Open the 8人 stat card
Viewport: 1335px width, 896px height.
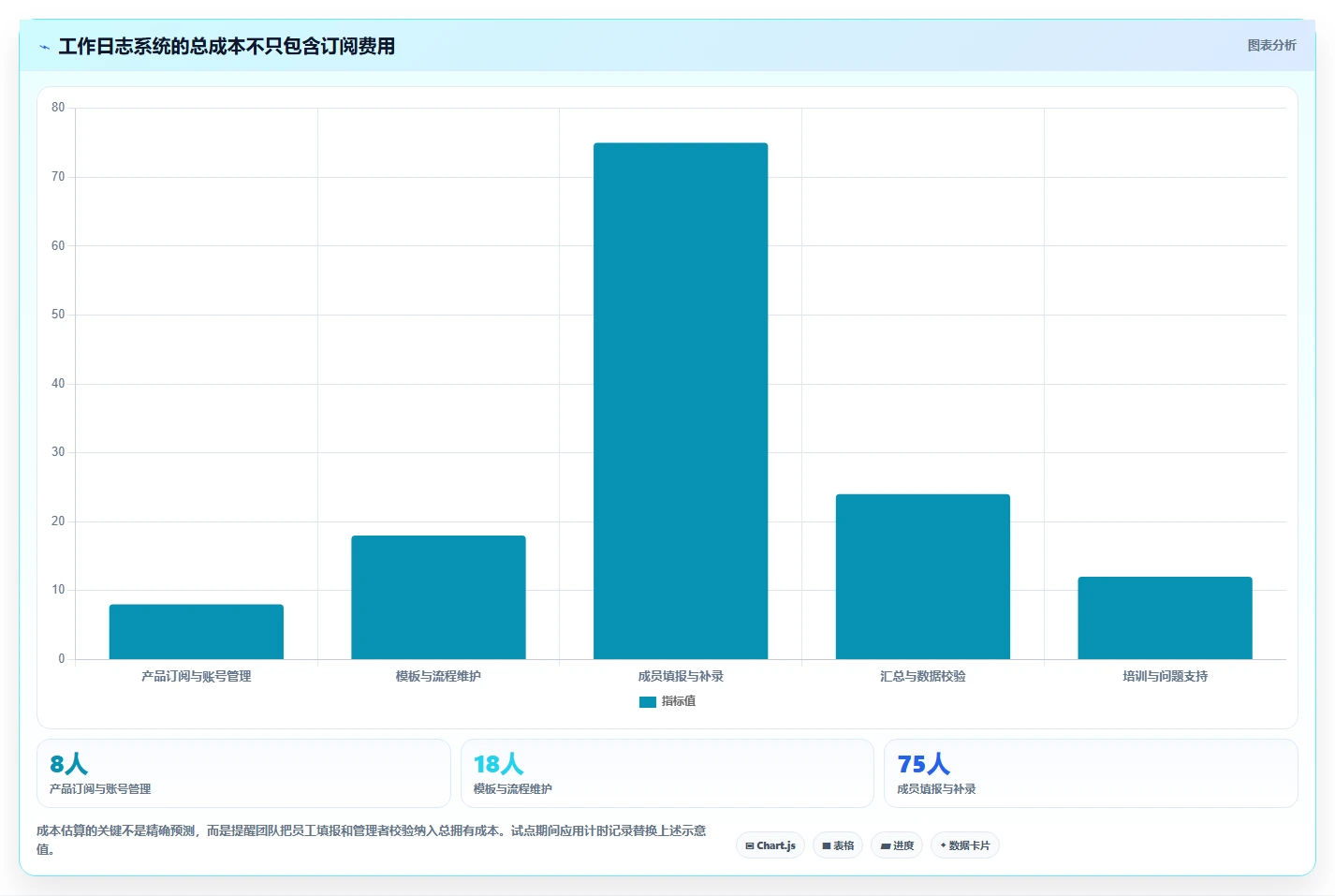click(243, 773)
